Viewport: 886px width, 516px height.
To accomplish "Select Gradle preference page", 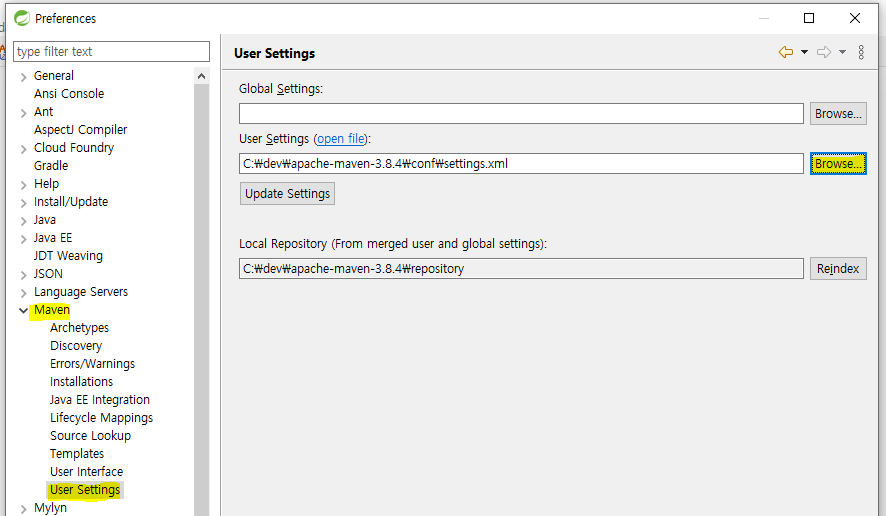I will 51,166.
